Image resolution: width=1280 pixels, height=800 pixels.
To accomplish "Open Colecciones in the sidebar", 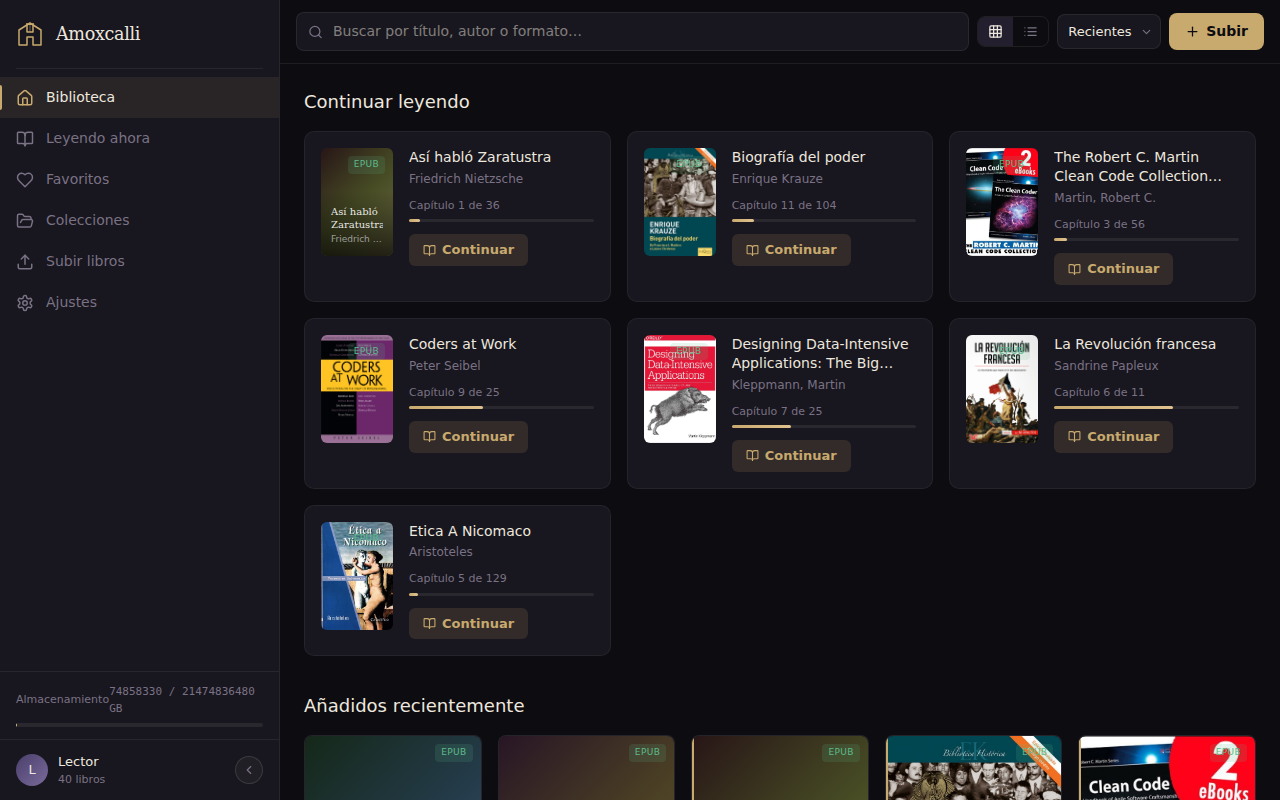I will coord(140,220).
